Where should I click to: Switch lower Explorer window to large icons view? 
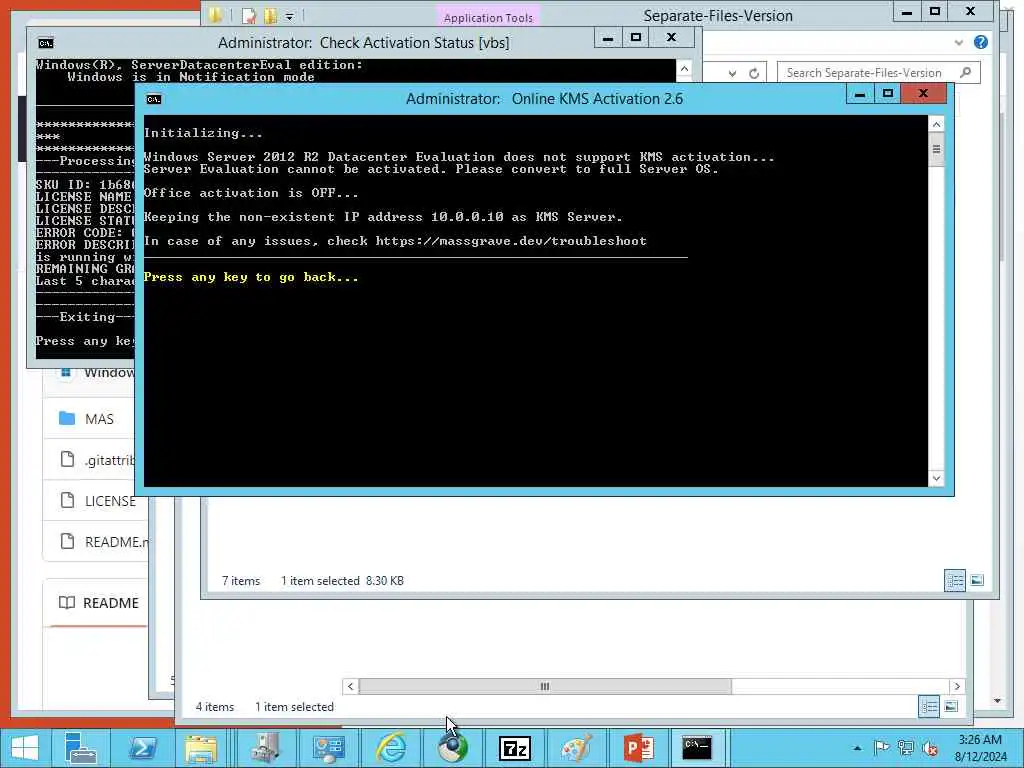(x=951, y=706)
